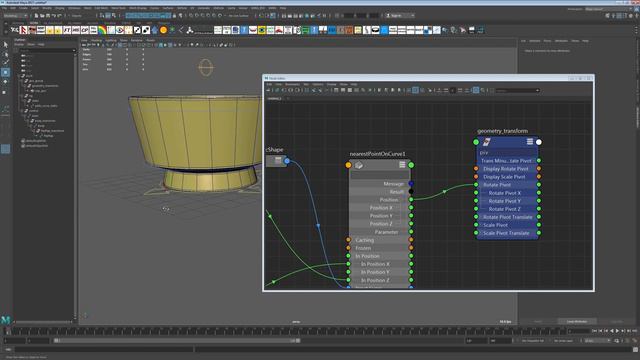Click the three-circle hierarchy shelf icon

(190, 30)
